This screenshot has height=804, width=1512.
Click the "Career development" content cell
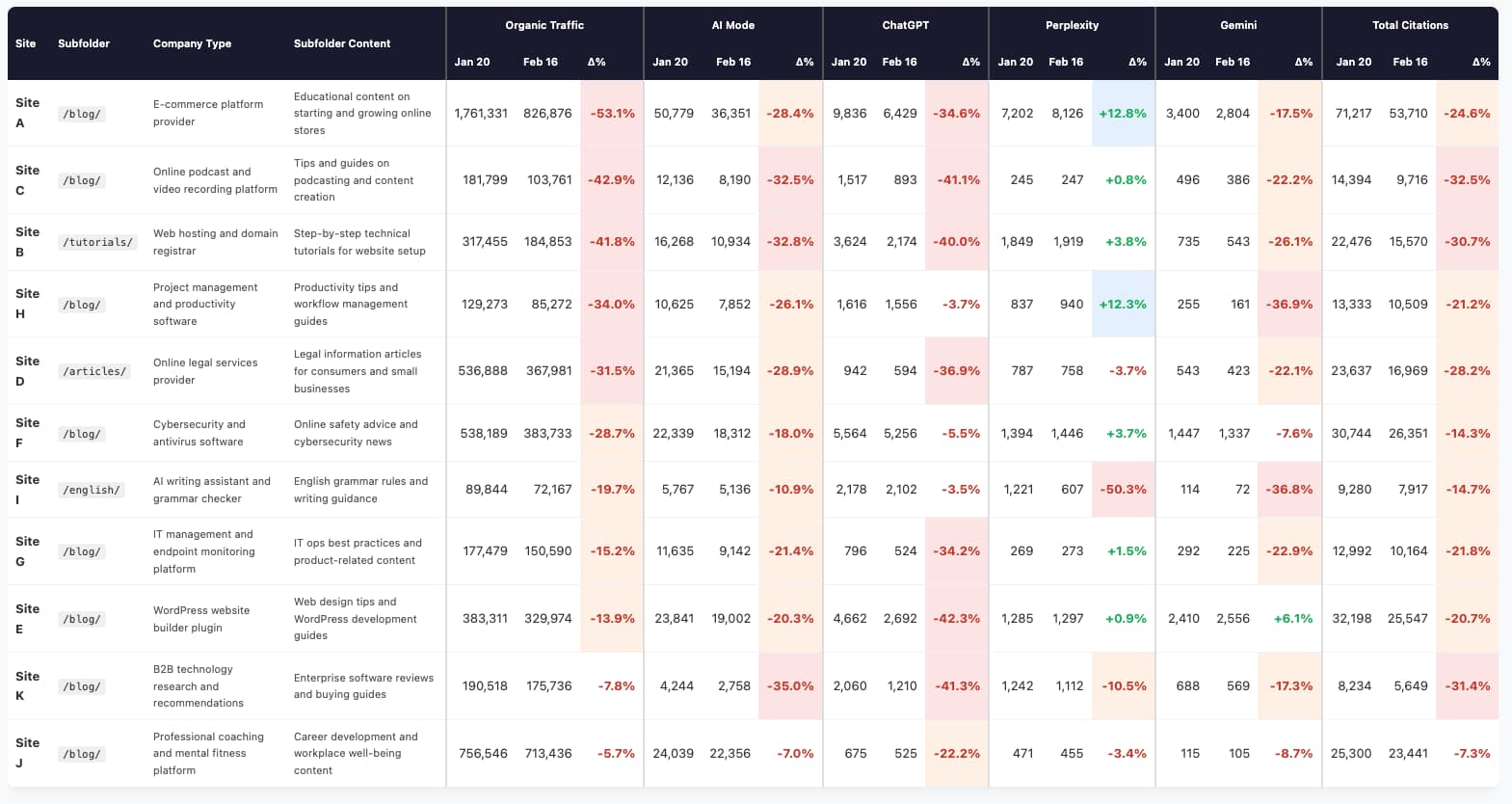click(356, 754)
